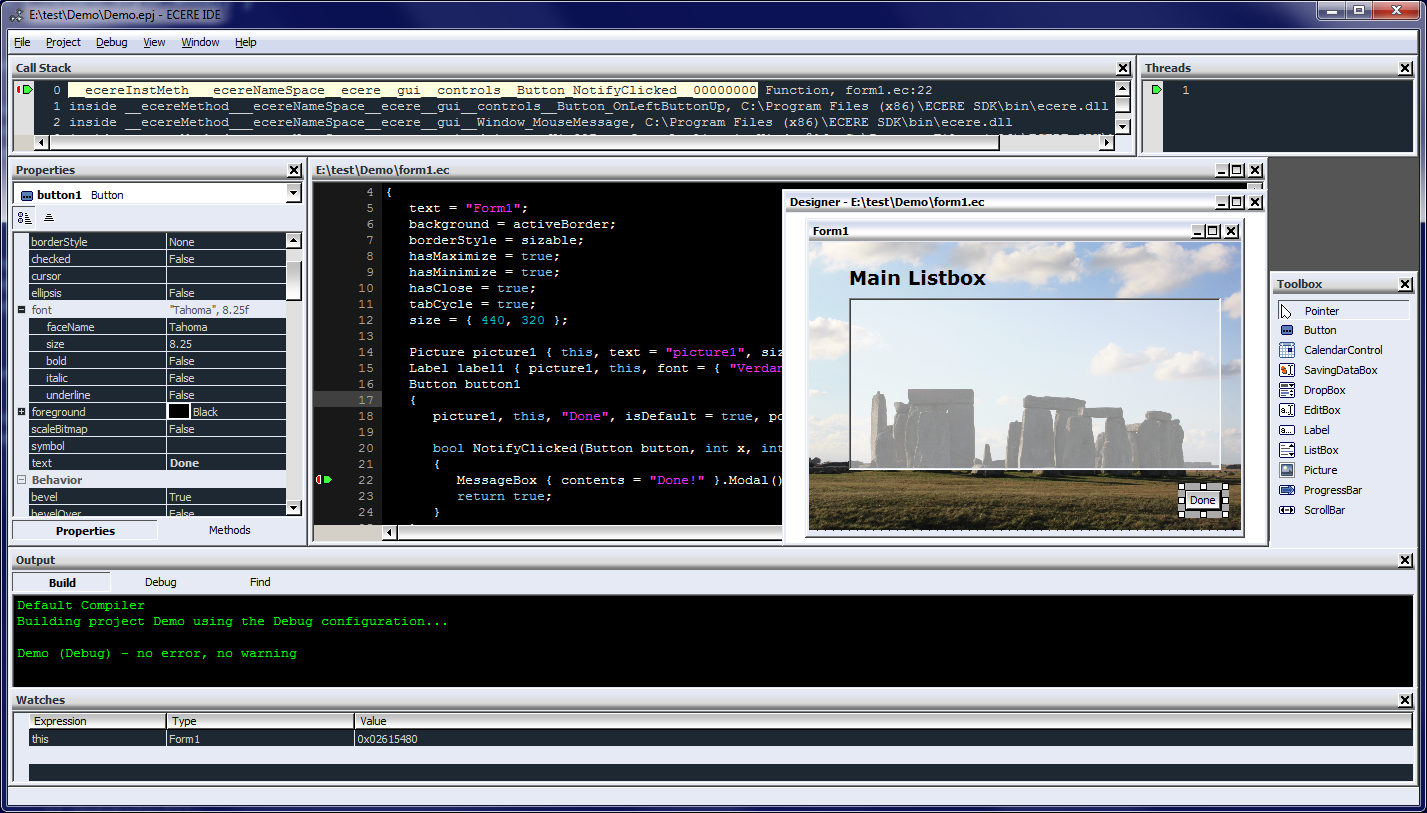Click the underline property value False
Viewport: 1427px width, 813px height.
click(226, 395)
